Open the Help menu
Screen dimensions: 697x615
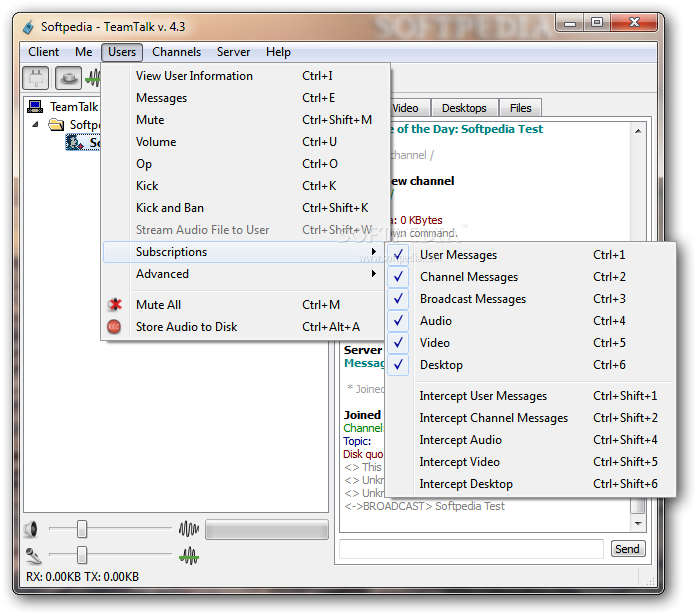coord(278,52)
